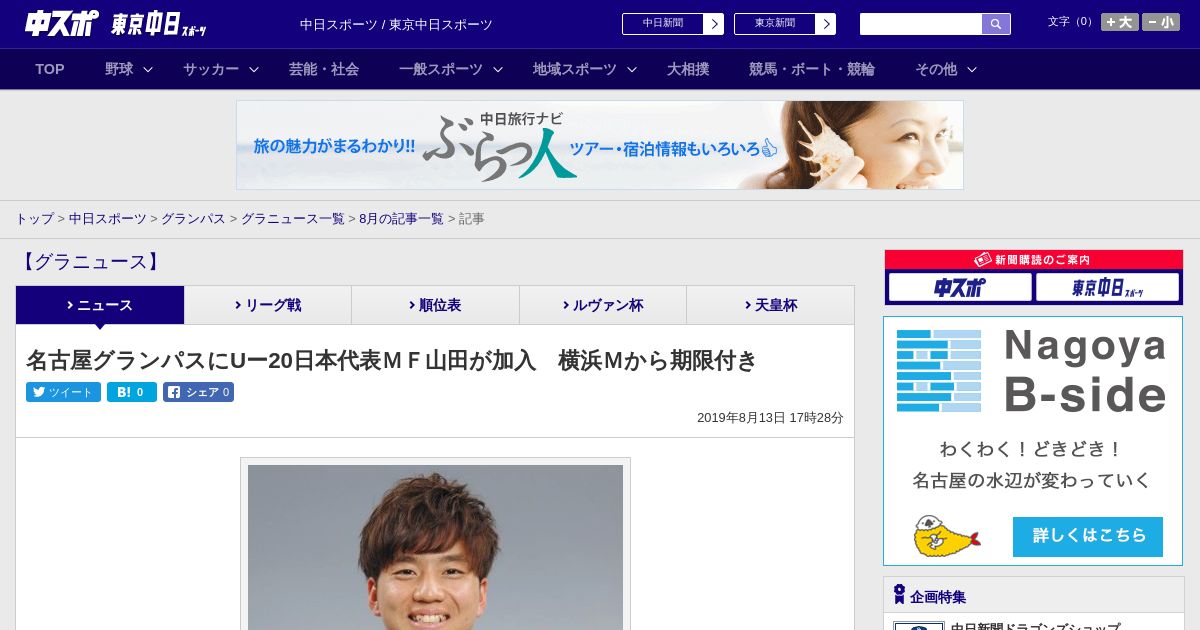The image size is (1200, 630).
Task: Go to 中日スポーツ breadcrumb
Action: coord(108,218)
